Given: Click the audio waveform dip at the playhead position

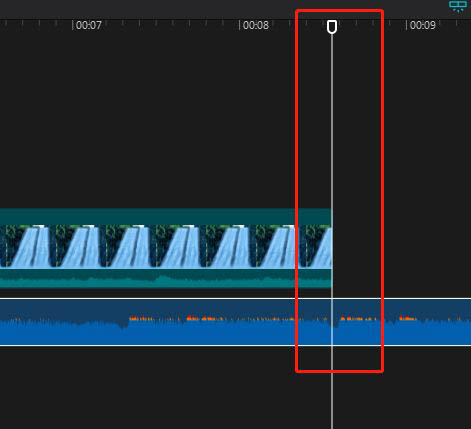Looking at the screenshot, I should (x=333, y=324).
